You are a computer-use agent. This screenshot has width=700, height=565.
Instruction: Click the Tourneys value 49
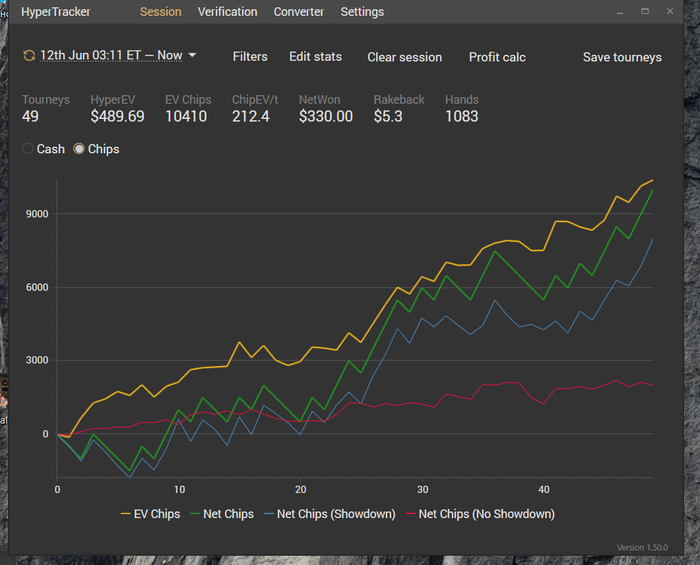point(30,116)
